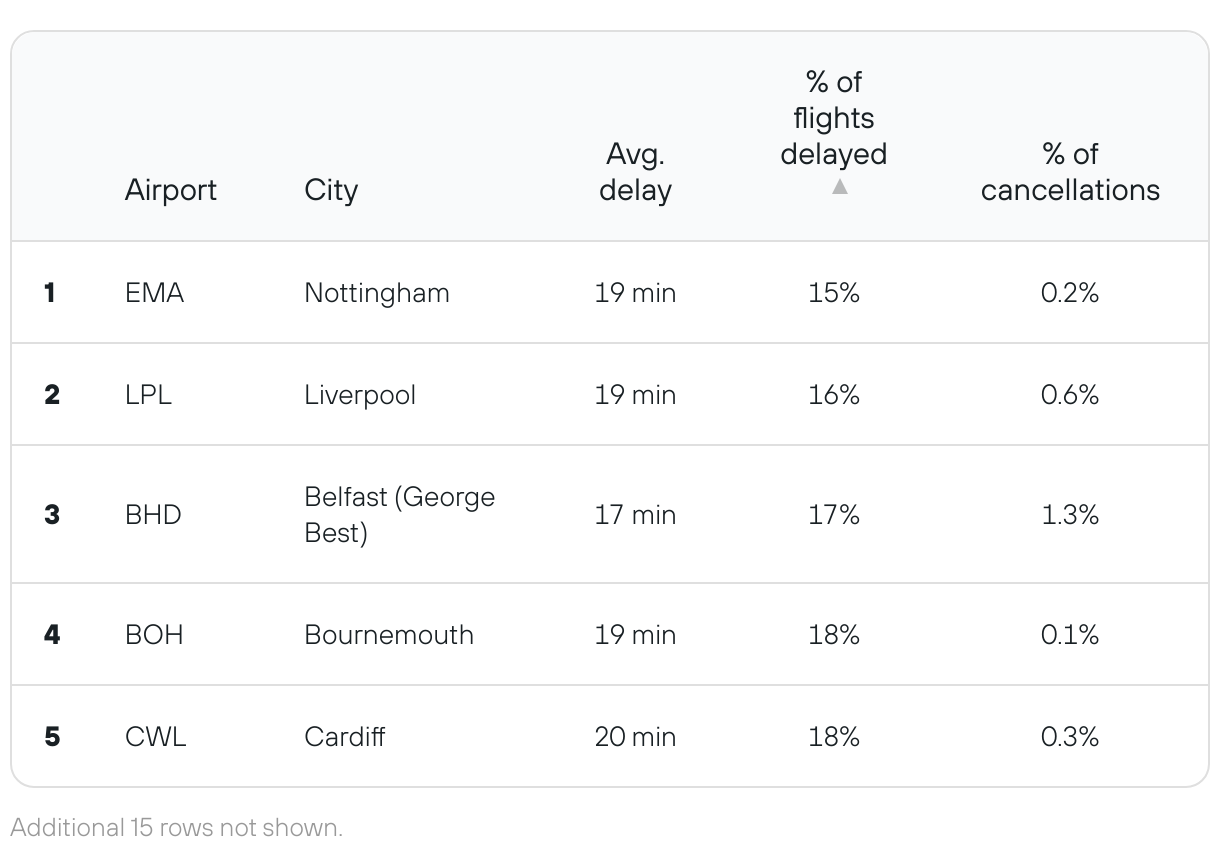Click the % of flights delayed header text
The width and height of the screenshot is (1220, 854).
(834, 118)
